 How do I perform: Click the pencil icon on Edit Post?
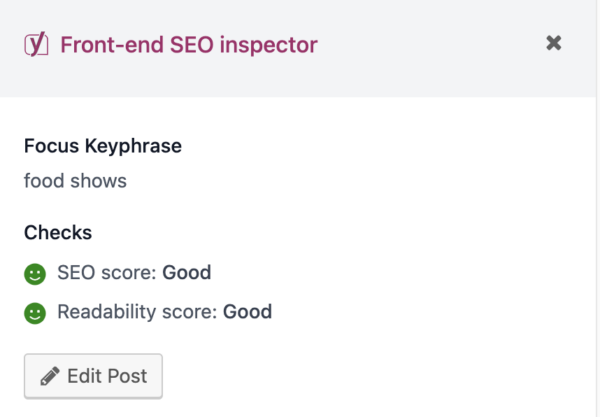coord(50,376)
